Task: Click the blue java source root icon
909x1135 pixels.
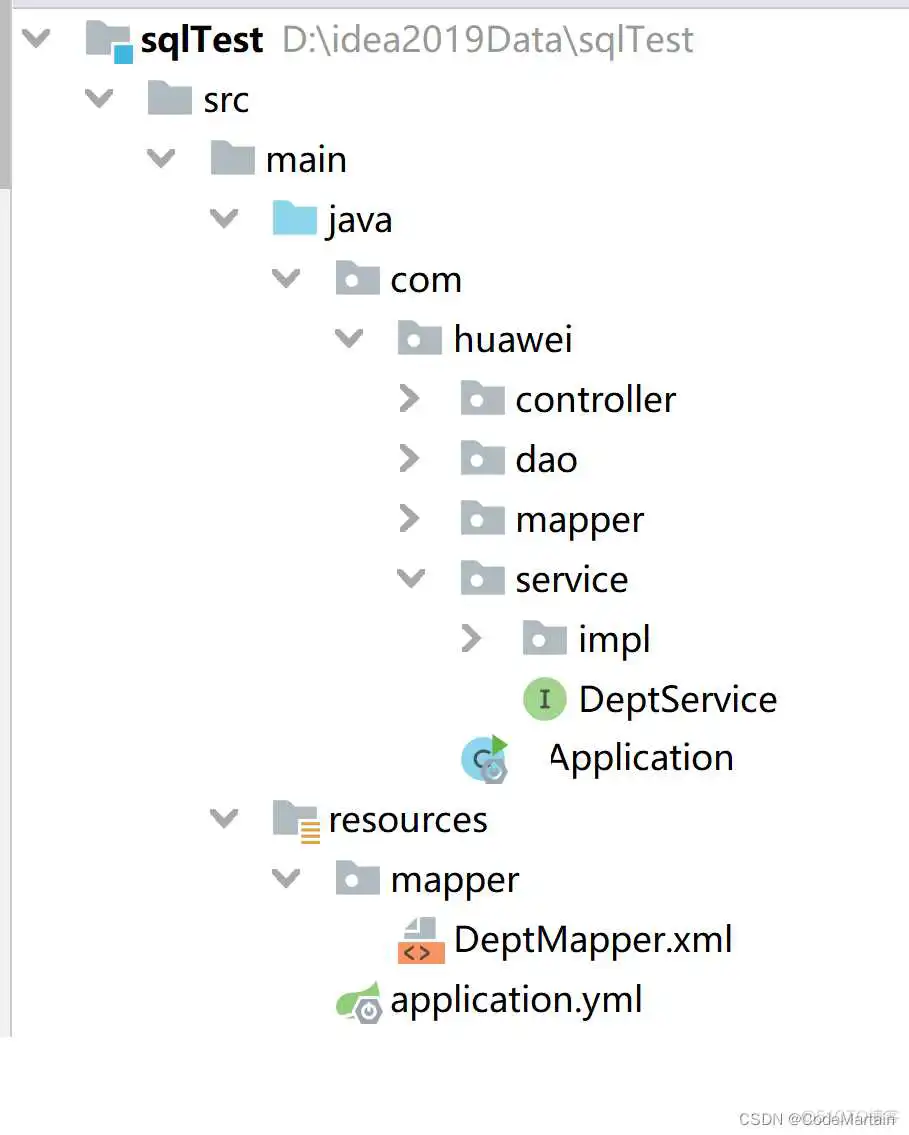Action: point(295,219)
